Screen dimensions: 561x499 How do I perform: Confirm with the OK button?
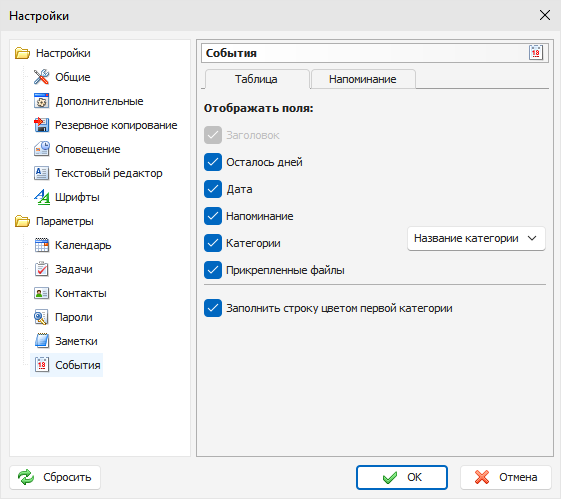click(402, 477)
